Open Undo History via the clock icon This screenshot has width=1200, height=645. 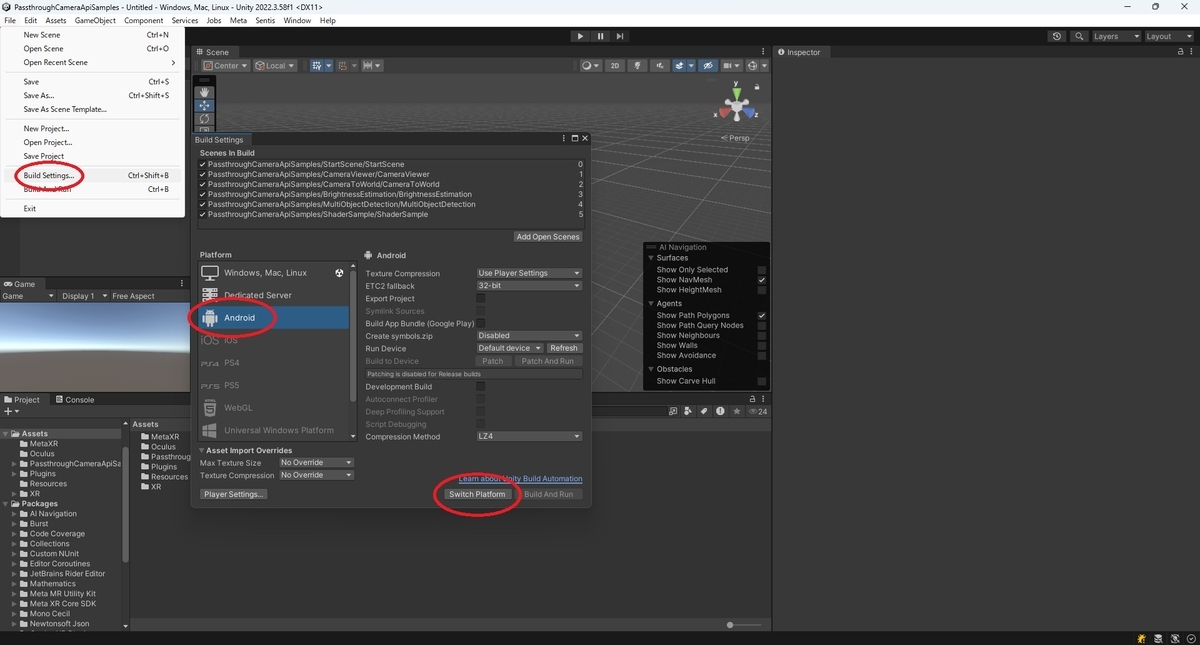(x=1057, y=35)
